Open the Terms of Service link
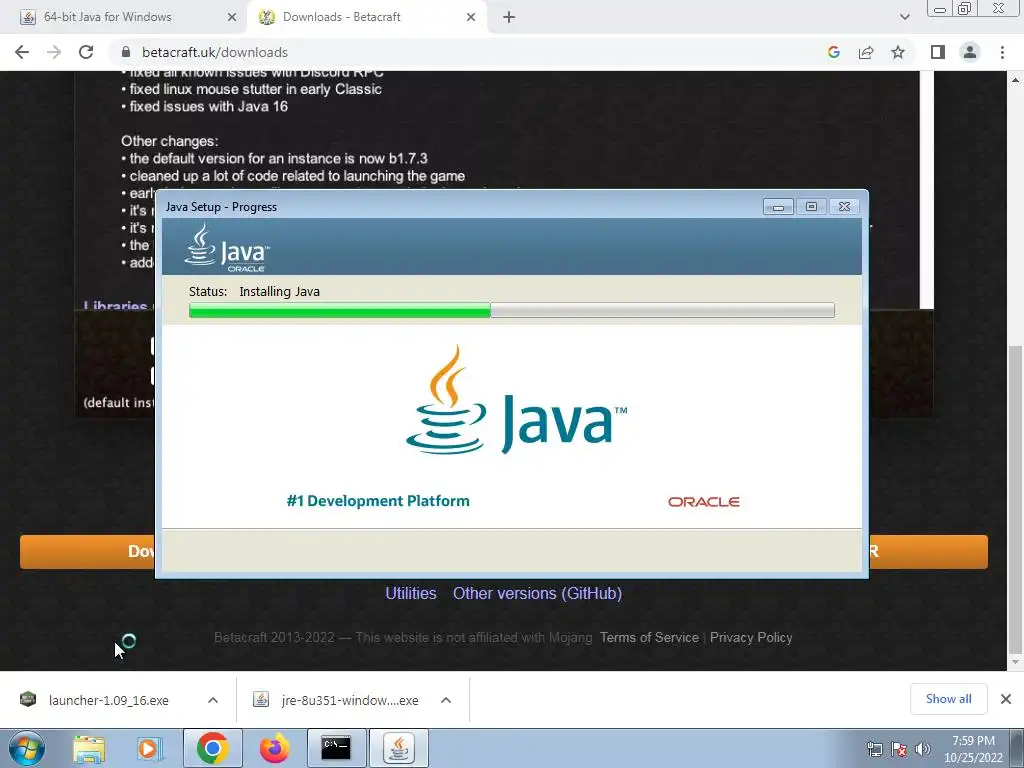This screenshot has width=1024, height=768. coord(649,637)
